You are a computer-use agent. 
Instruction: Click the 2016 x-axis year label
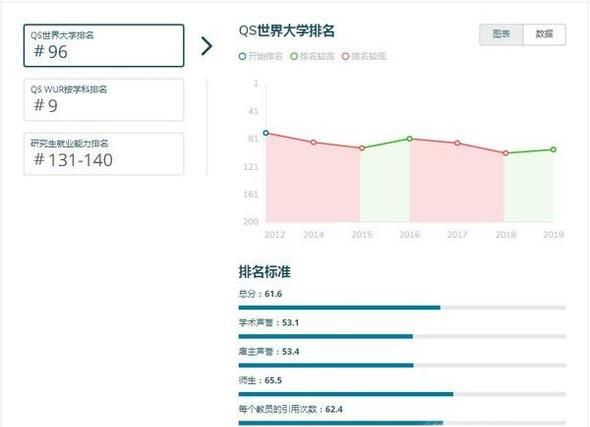[410, 235]
